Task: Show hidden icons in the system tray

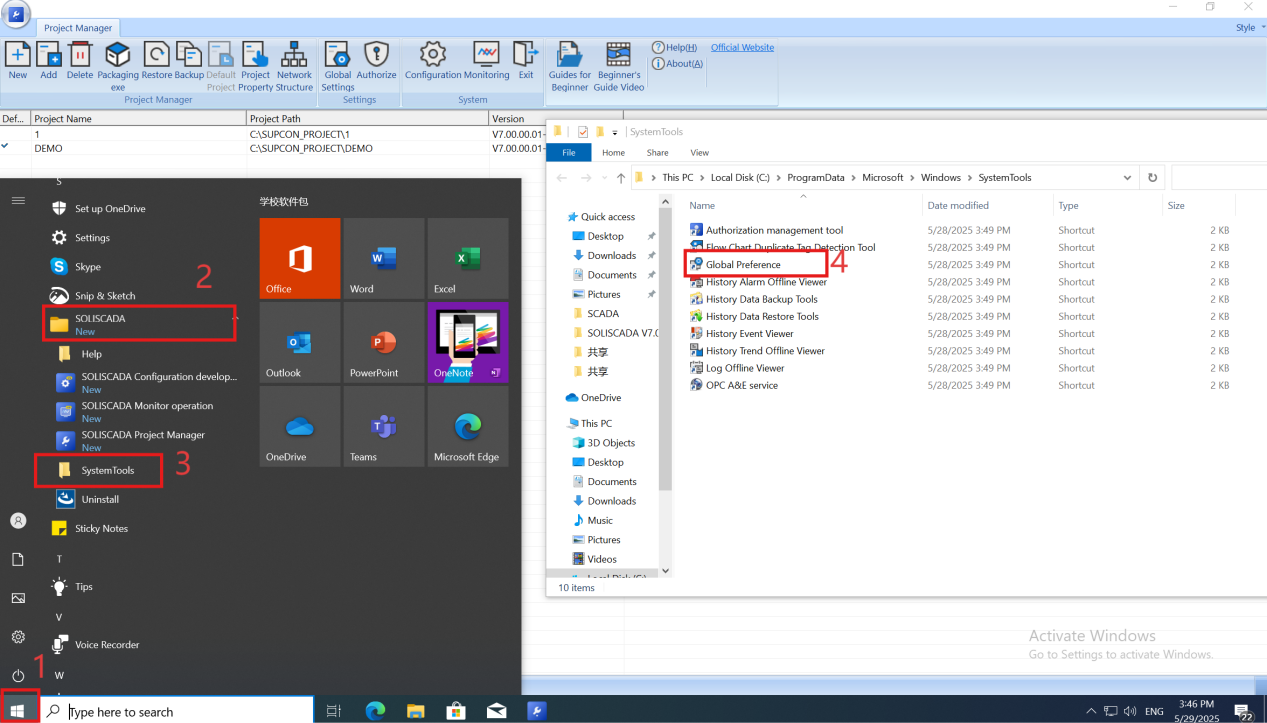Action: (1091, 711)
